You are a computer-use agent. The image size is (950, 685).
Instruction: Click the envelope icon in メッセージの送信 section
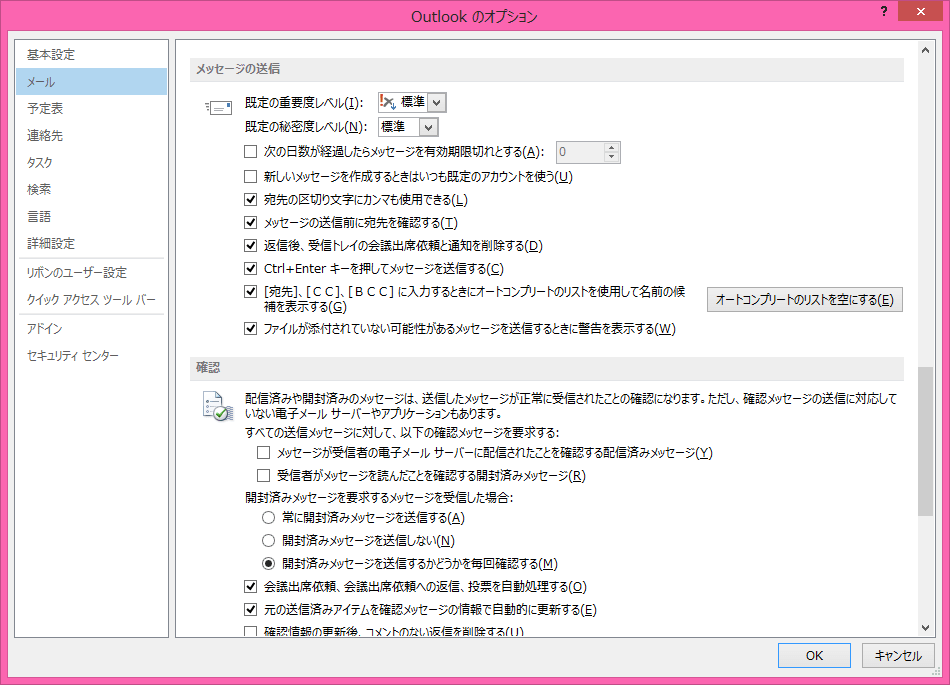click(x=218, y=108)
